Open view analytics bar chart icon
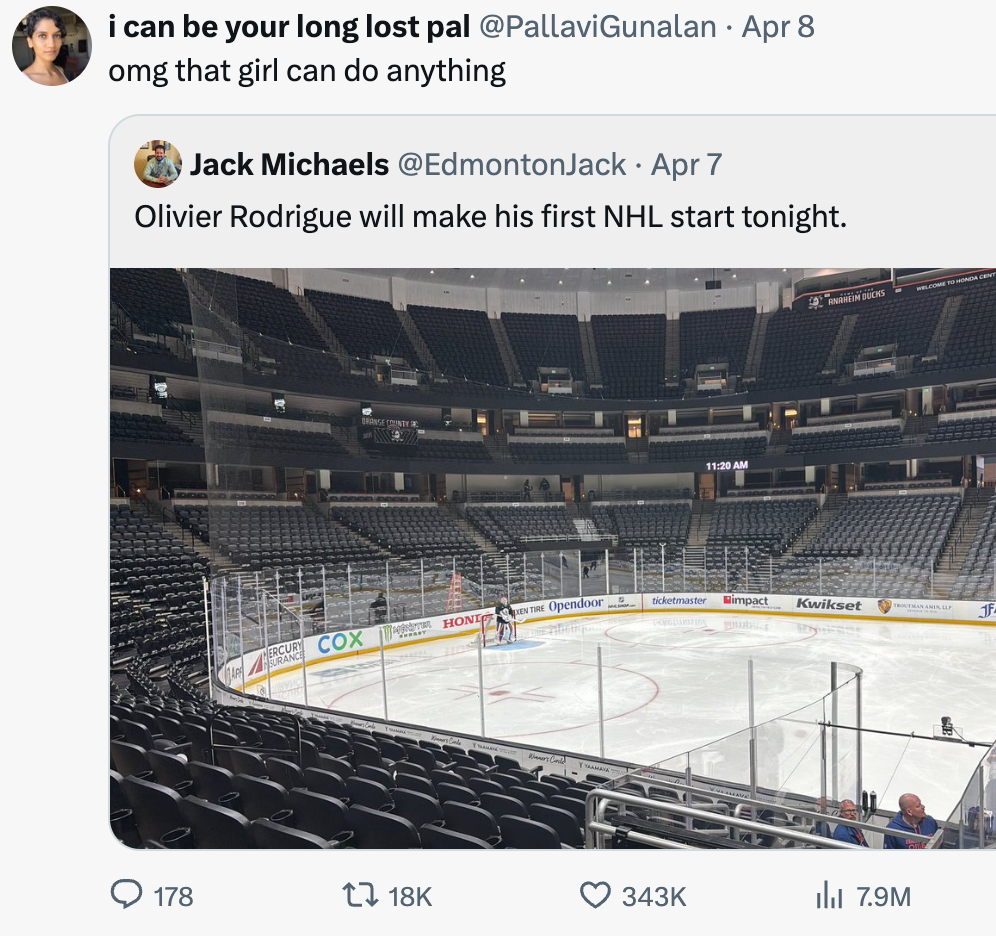Viewport: 996px width, 936px height. (x=829, y=896)
